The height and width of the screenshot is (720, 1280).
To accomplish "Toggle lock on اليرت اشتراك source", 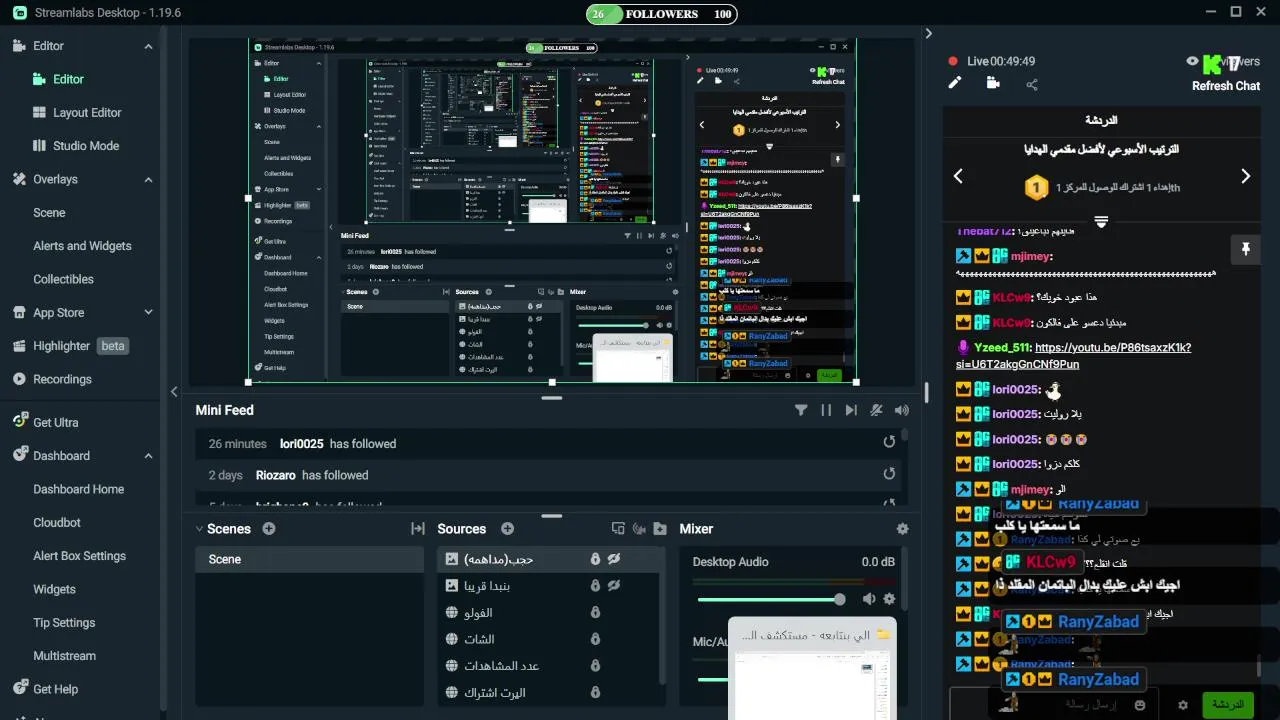I will point(595,692).
